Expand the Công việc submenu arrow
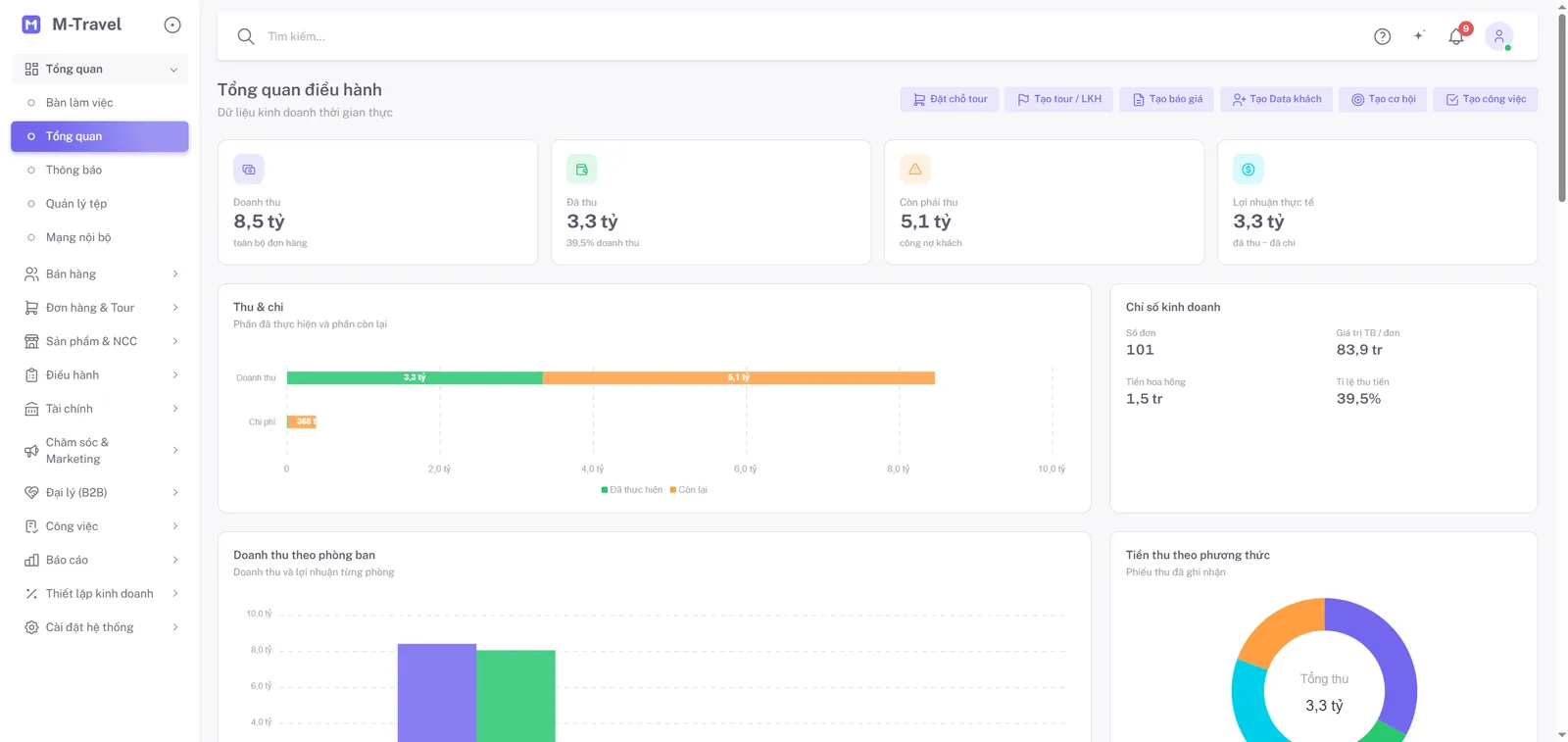1568x742 pixels. 175,526
